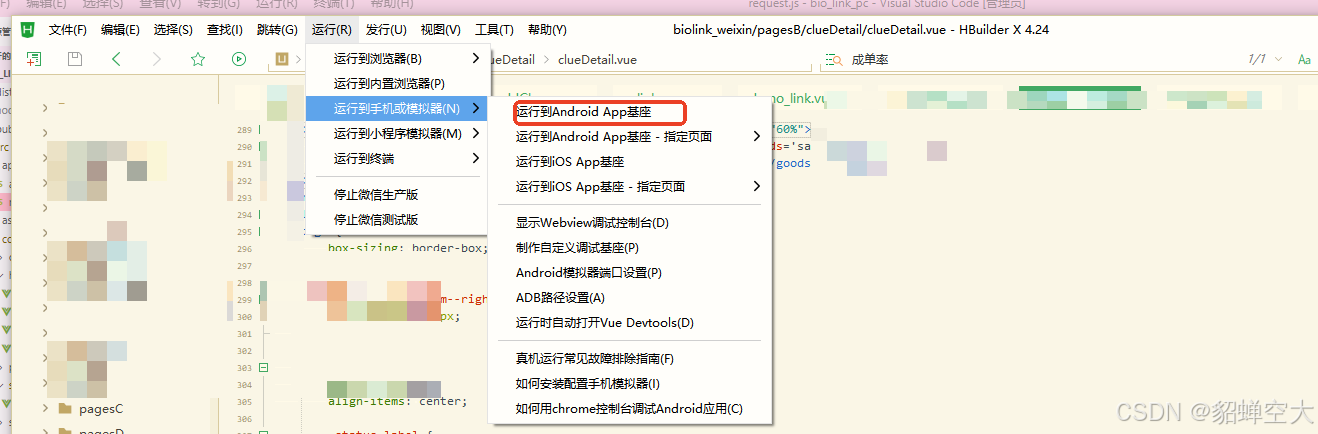Click the 'box-sizing: border-box;' code line

(x=408, y=248)
